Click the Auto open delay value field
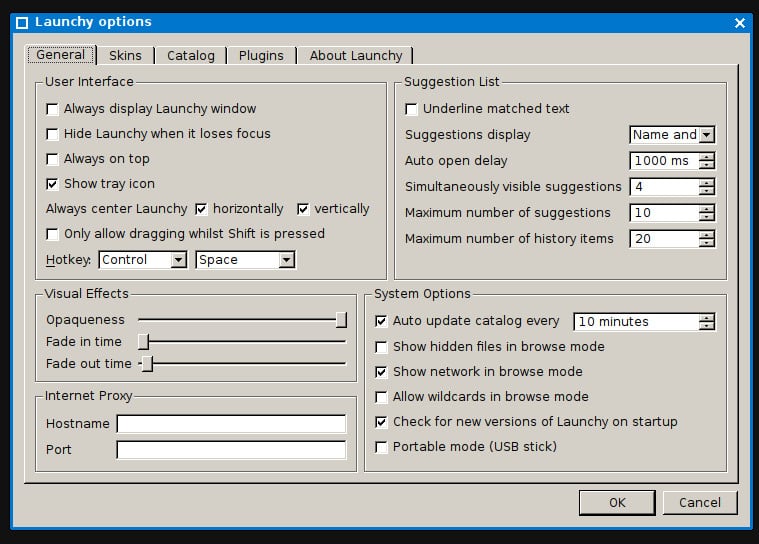 664,161
